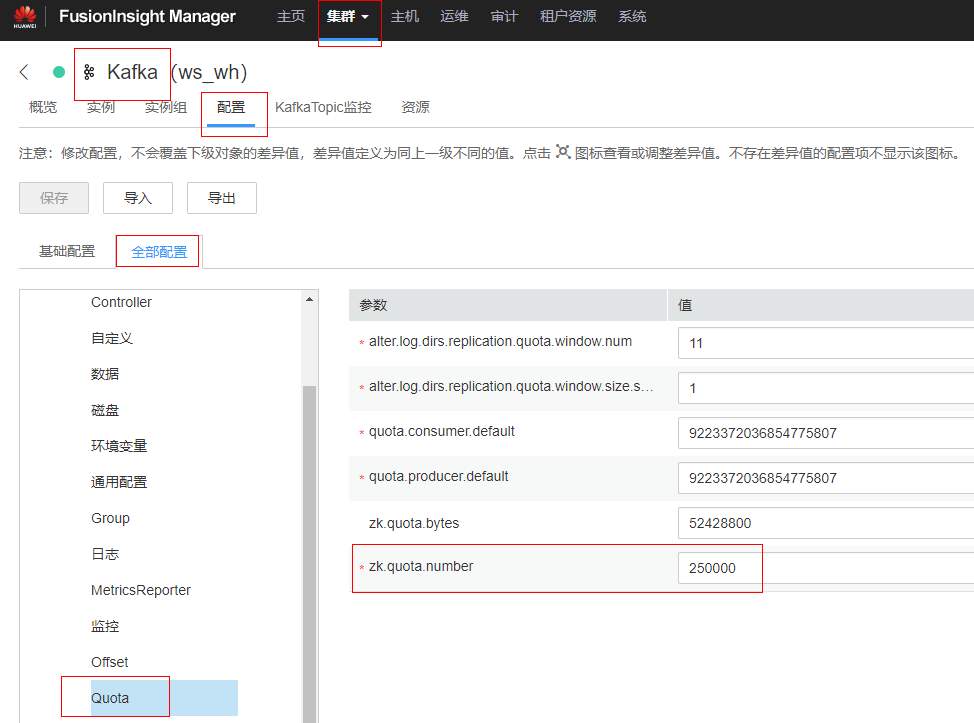
Task: Switch to the 概览 tab
Action: (43, 107)
